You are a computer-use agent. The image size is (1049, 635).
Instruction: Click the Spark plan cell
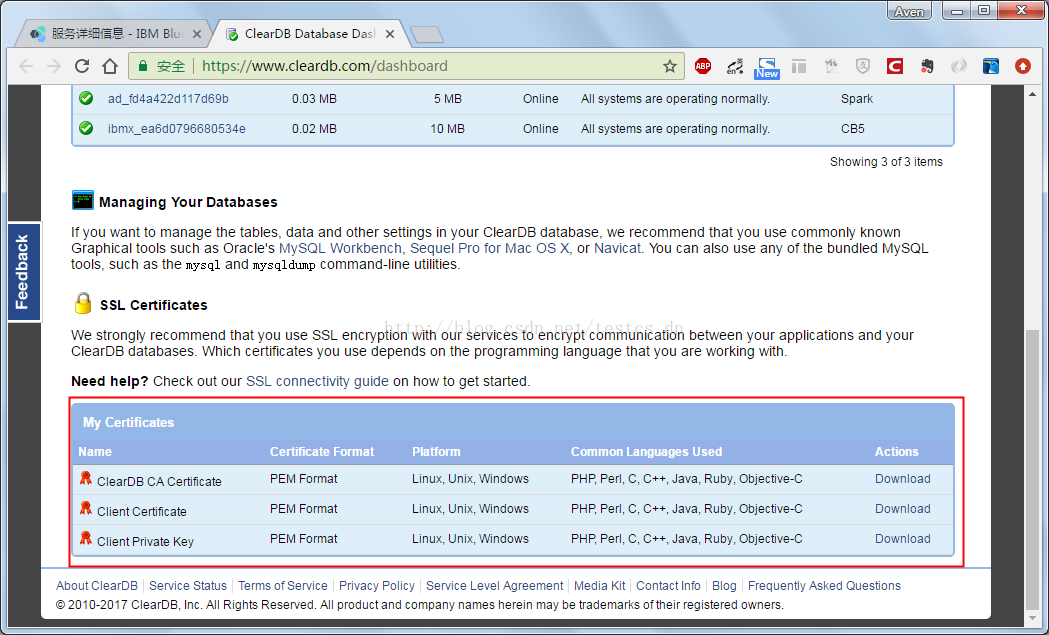tap(857, 99)
